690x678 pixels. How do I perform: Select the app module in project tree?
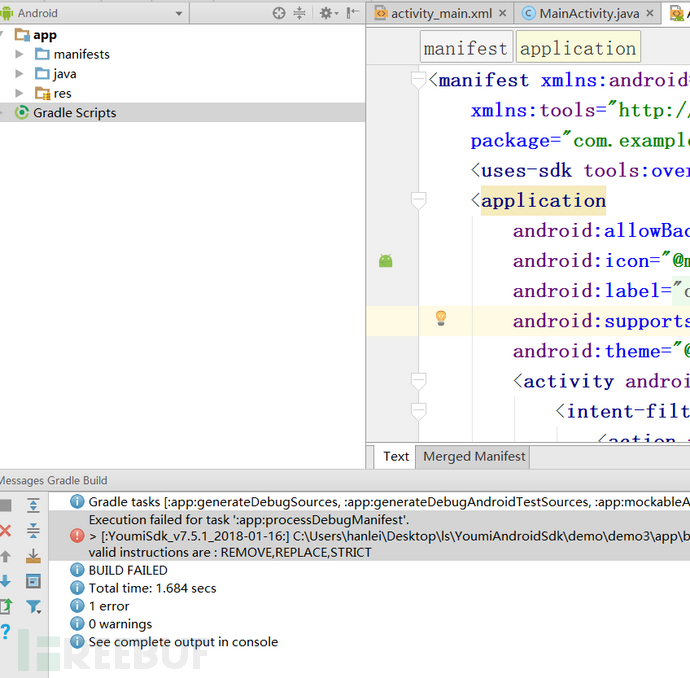point(44,35)
